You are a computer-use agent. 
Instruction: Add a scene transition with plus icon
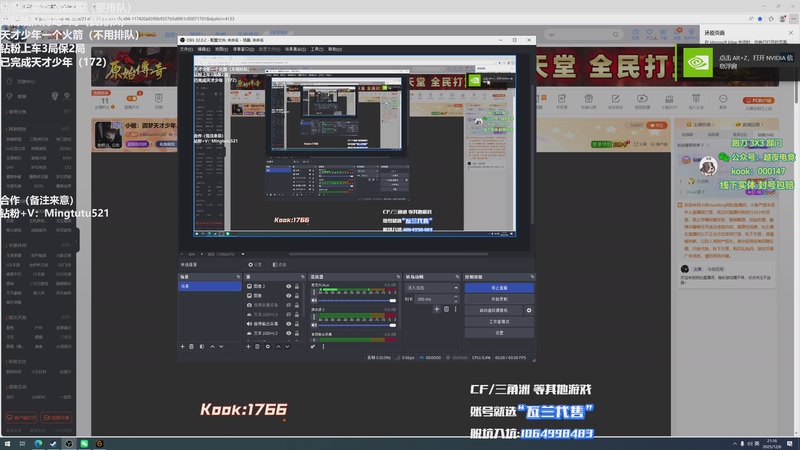436,309
